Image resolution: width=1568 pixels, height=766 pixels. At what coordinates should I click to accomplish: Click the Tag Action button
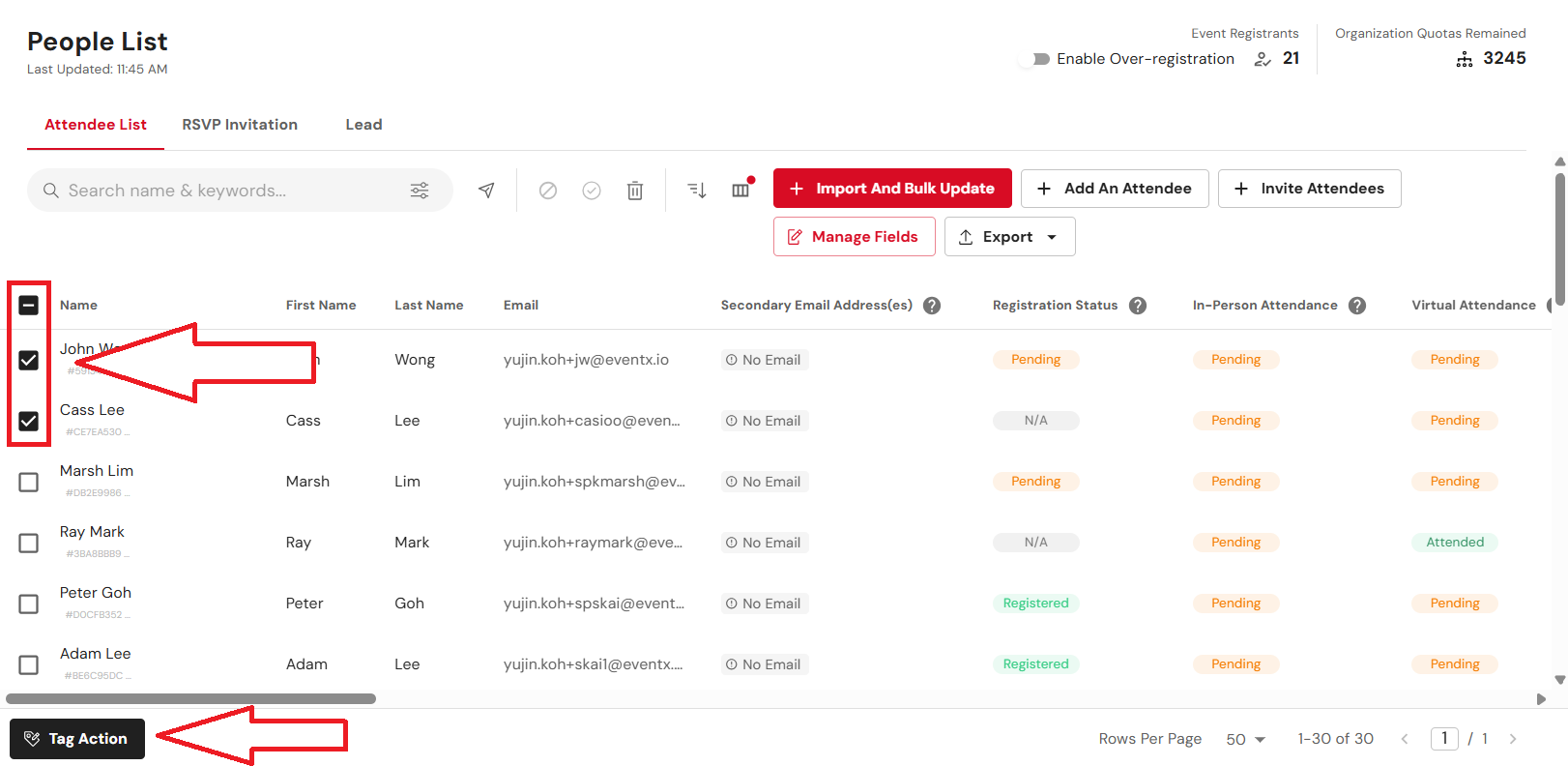[x=77, y=739]
